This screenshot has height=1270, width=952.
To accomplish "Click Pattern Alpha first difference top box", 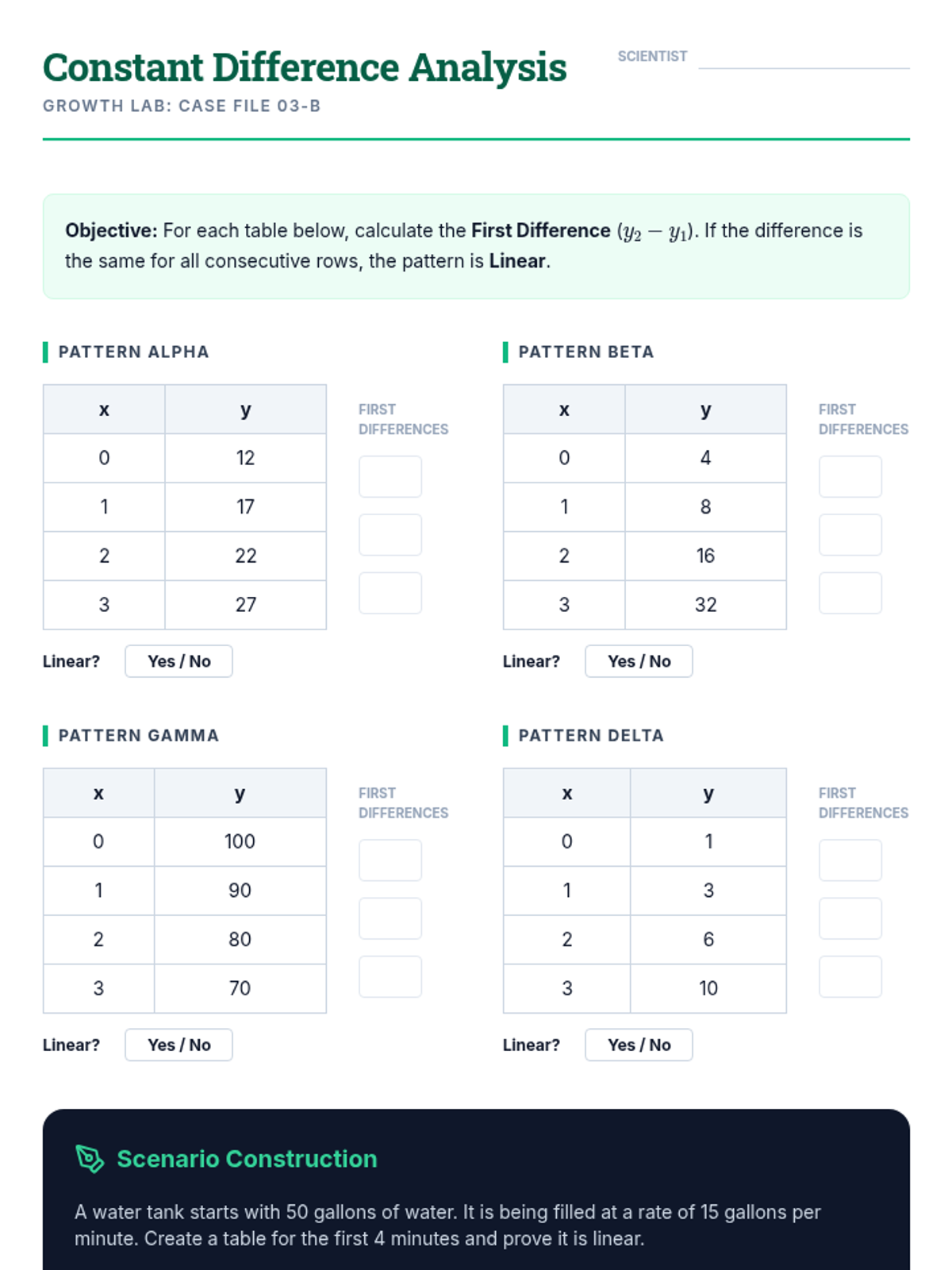I will 390,476.
